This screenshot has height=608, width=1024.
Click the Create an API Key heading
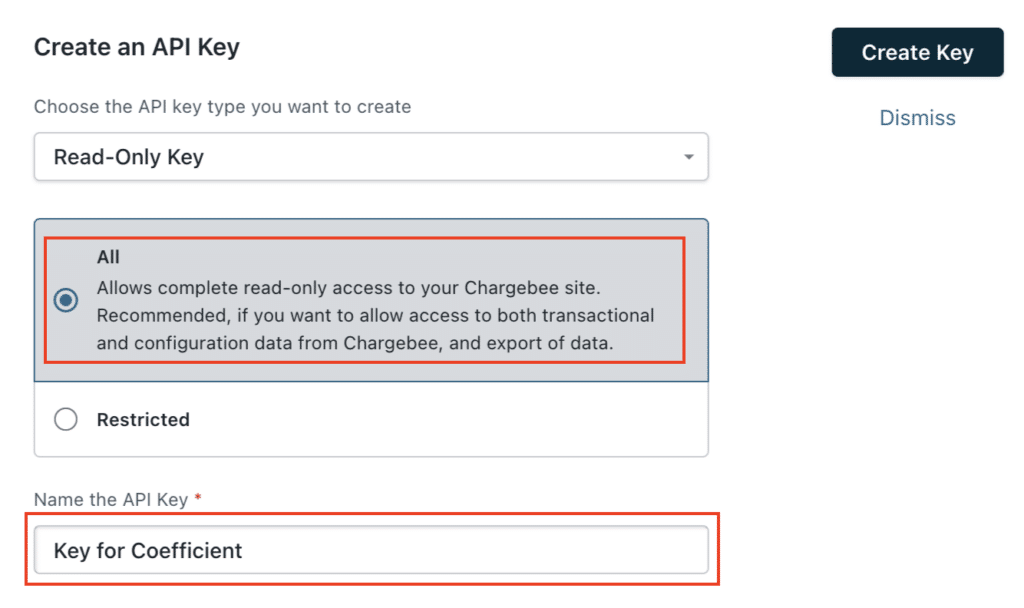136,47
